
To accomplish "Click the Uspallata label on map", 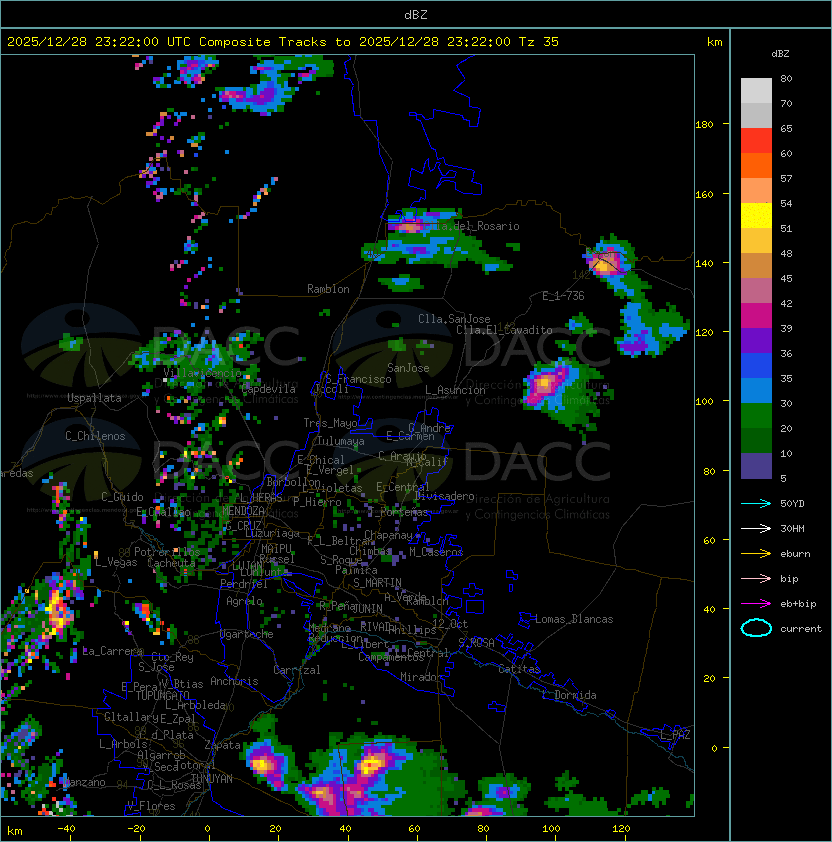I will pos(94,398).
